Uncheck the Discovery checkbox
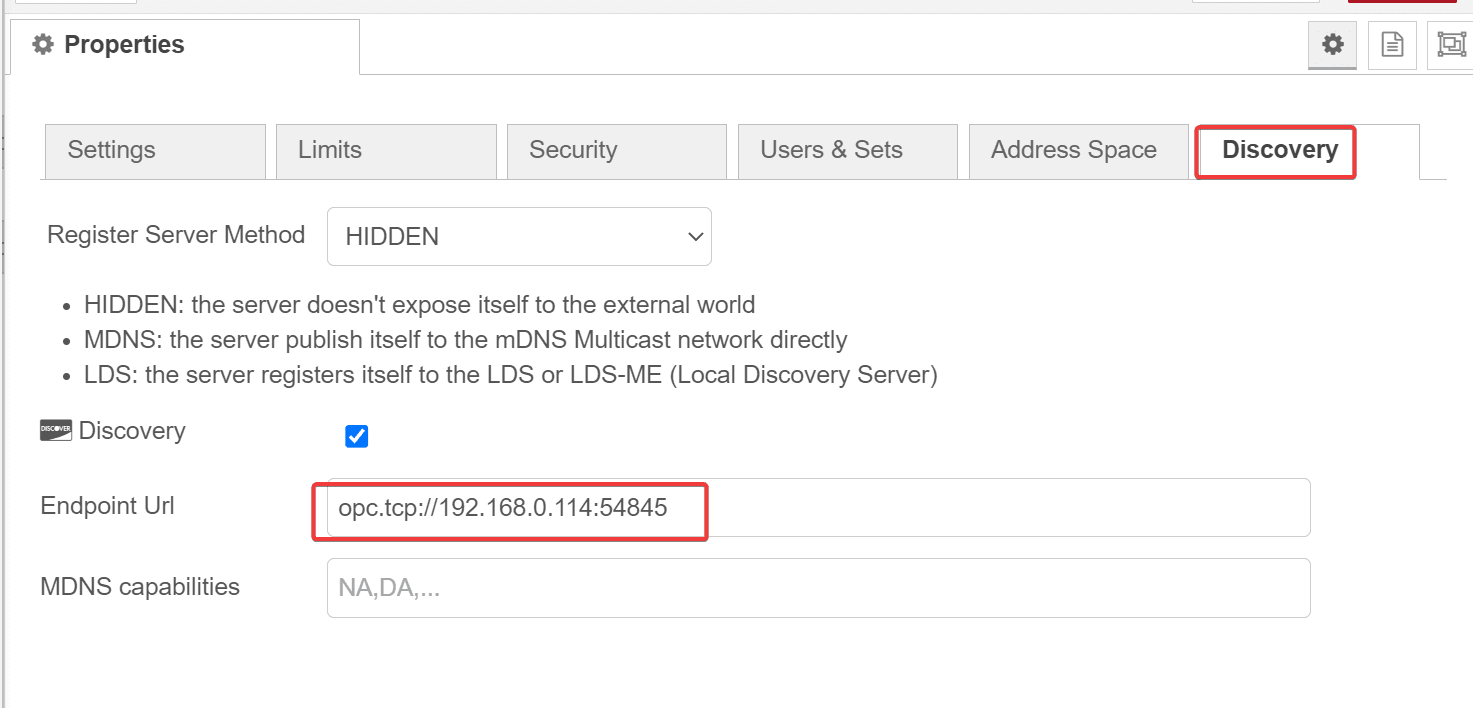 [x=357, y=436]
